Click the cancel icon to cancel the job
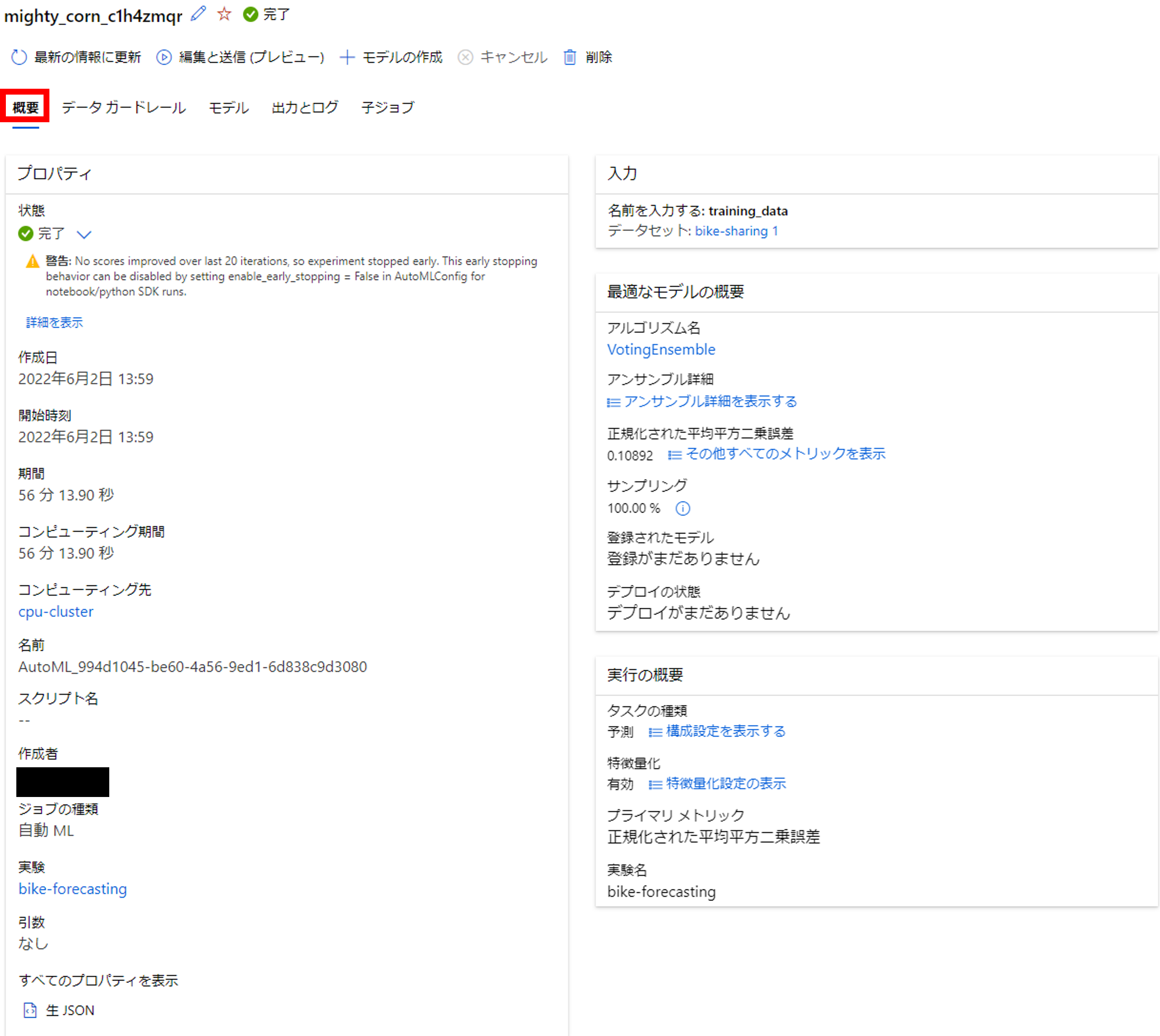Image resolution: width=1160 pixels, height=1036 pixels. (x=466, y=57)
